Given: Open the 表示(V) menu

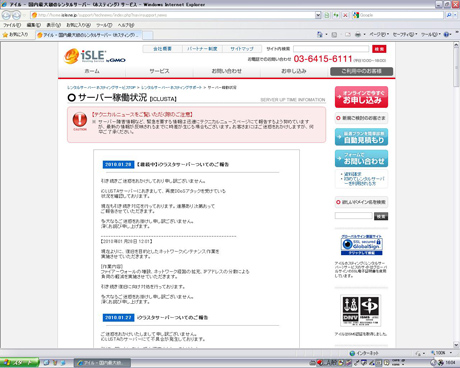Looking at the screenshot, I should (x=53, y=25).
